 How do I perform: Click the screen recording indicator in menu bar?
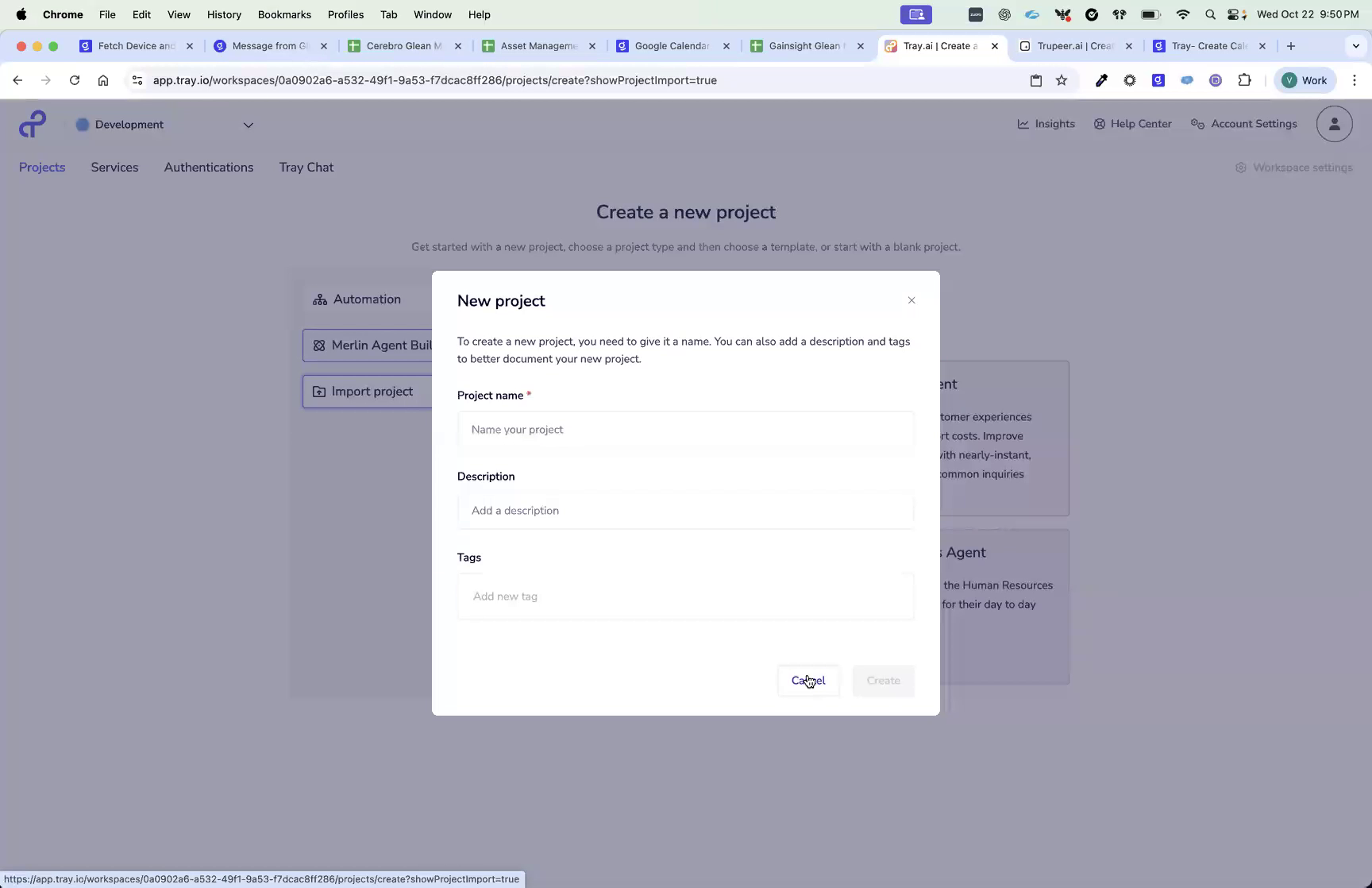pos(915,14)
